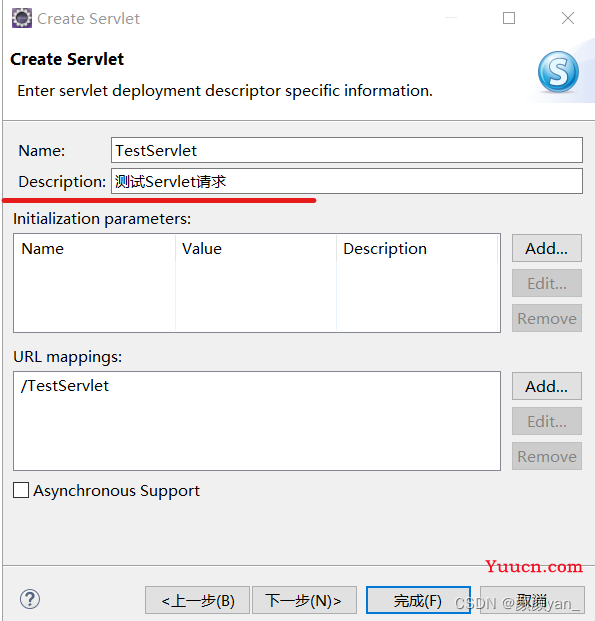
Task: Add a new URL mapping
Action: pos(547,386)
